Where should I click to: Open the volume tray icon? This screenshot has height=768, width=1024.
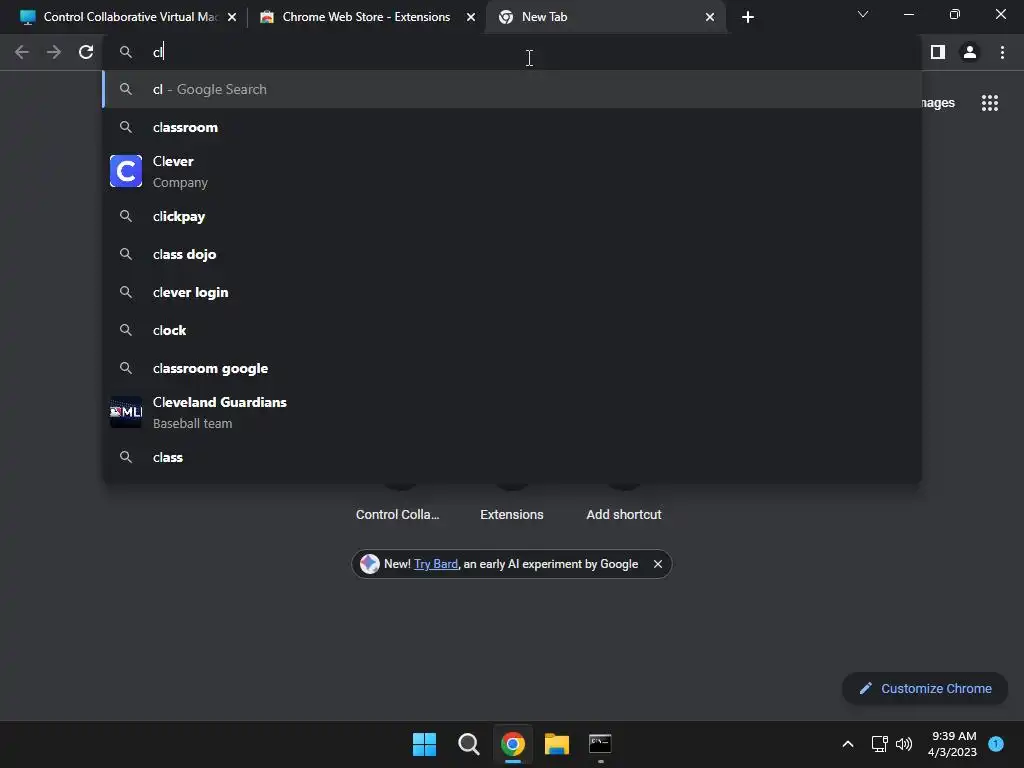tap(904, 744)
